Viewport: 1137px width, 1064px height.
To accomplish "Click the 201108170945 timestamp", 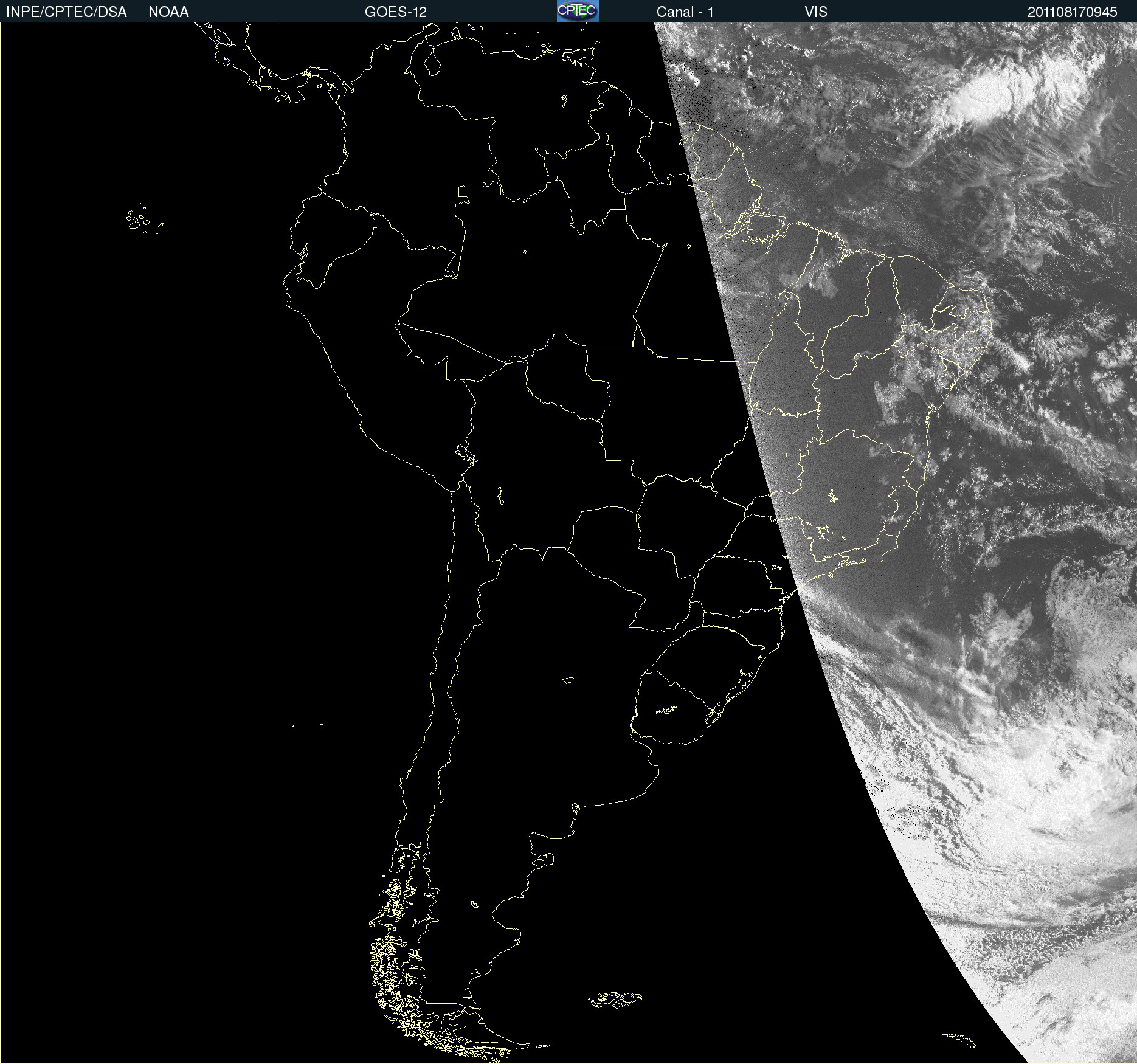I will (x=1073, y=12).
